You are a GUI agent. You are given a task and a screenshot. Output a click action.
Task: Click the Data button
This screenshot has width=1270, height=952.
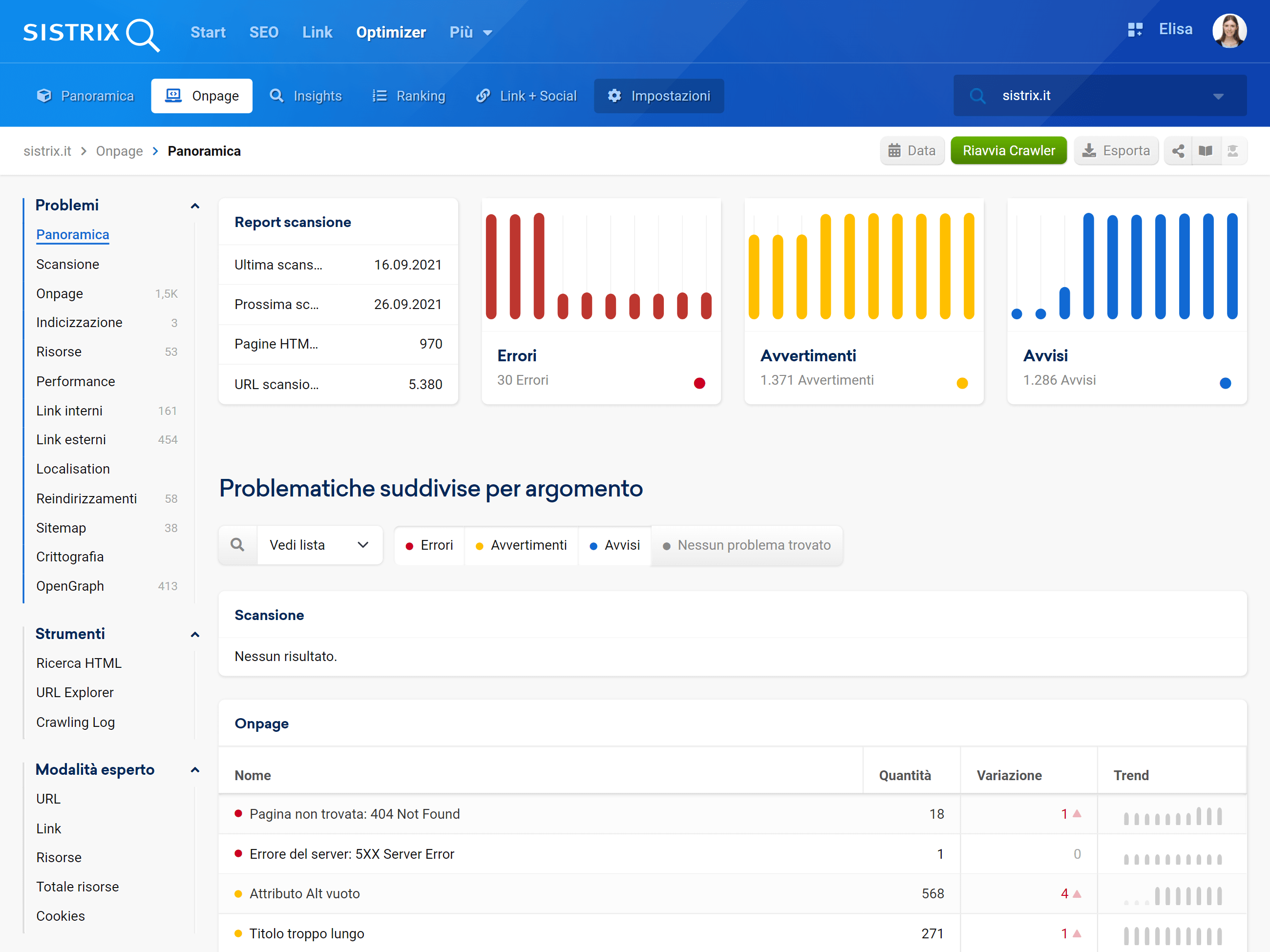(912, 151)
